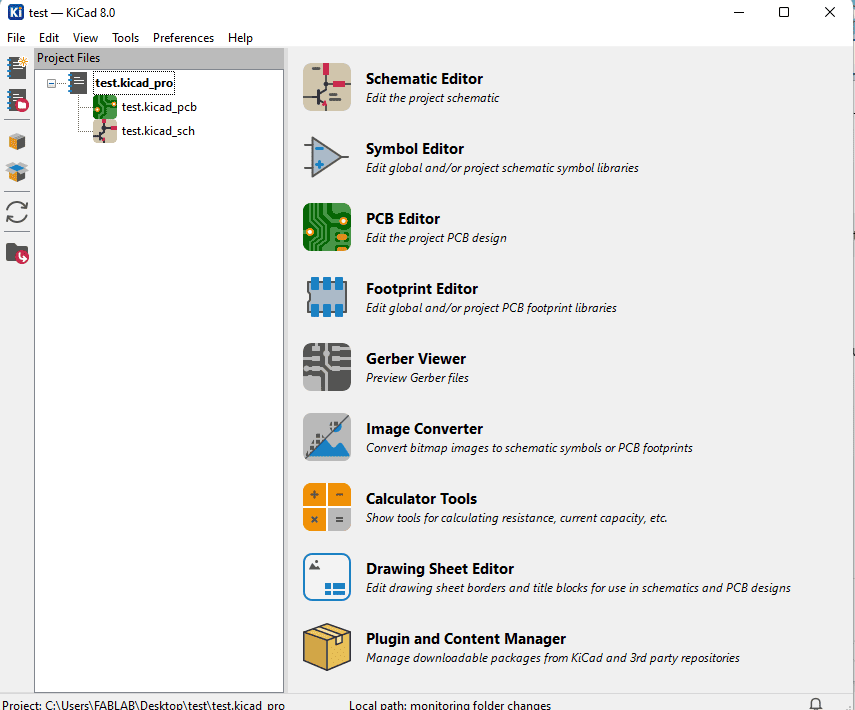Click the Refresh project tree icon
Viewport: 855px width, 710px height.
[17, 212]
